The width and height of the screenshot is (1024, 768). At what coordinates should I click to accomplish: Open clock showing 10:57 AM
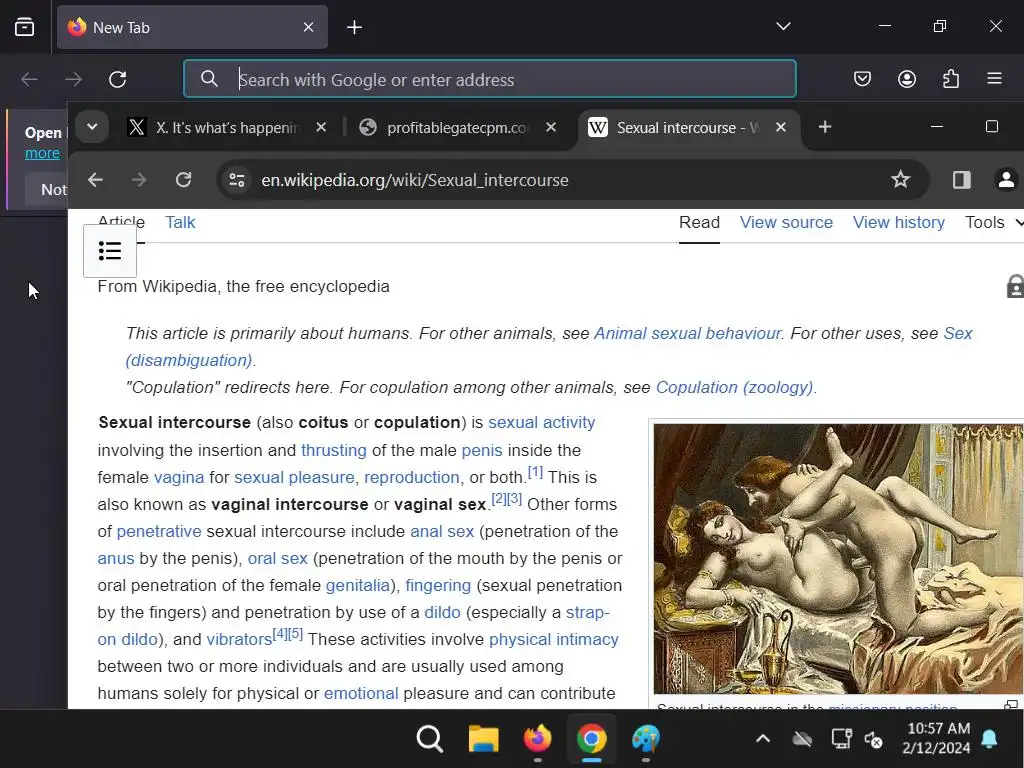point(938,738)
